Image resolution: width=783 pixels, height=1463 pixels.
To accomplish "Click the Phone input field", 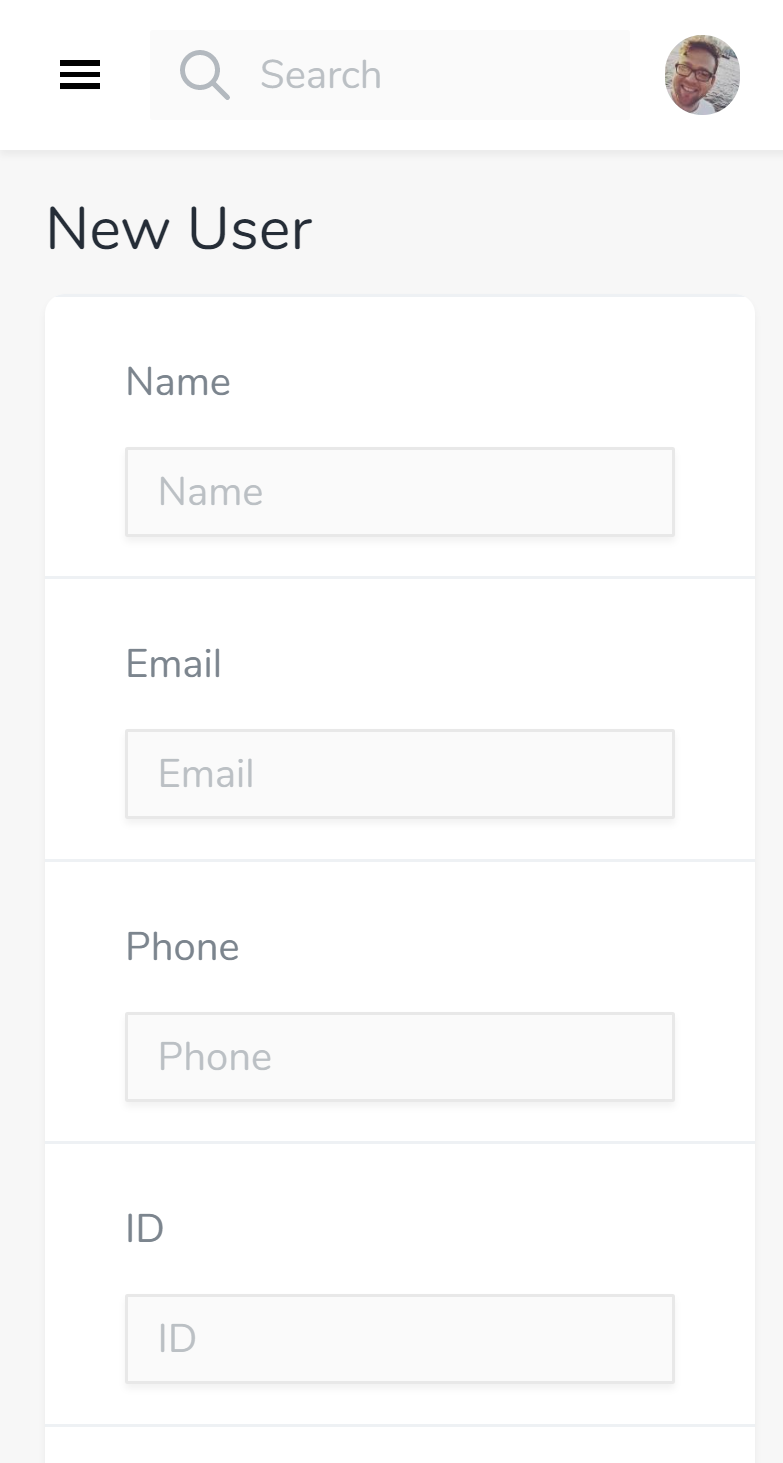I will click(x=399, y=1056).
